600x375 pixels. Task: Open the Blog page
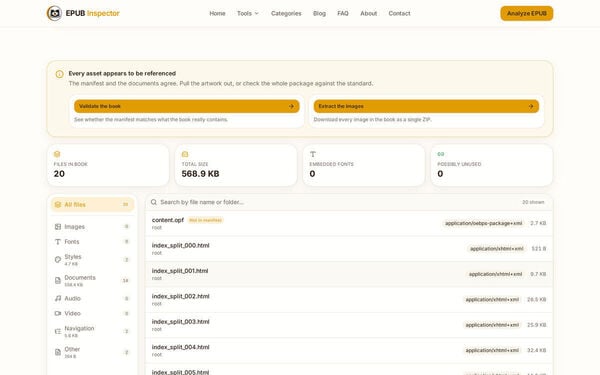tap(320, 13)
